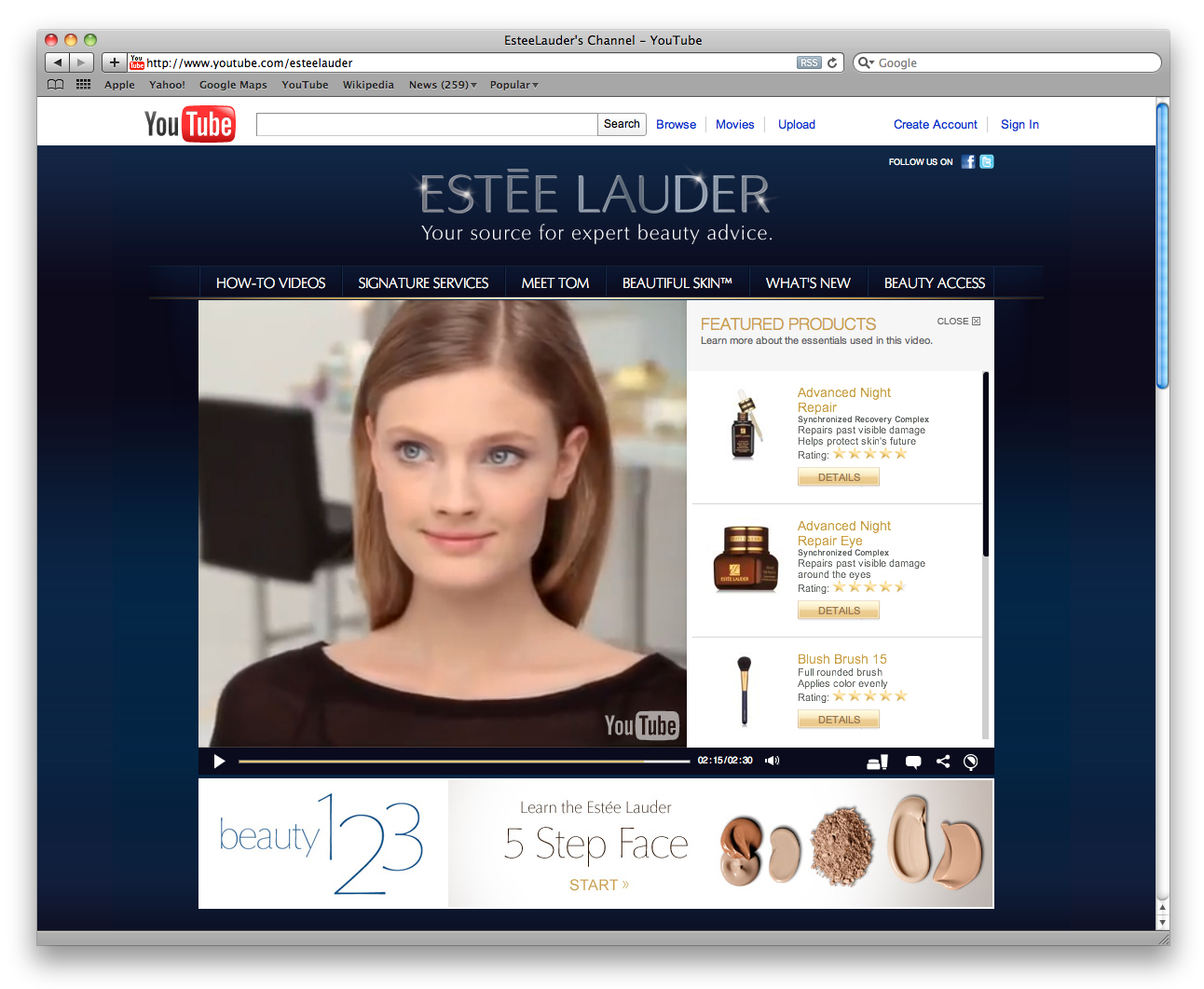Click the scroll down arrow of page scrollbar
The image size is (1204, 989).
(1162, 922)
